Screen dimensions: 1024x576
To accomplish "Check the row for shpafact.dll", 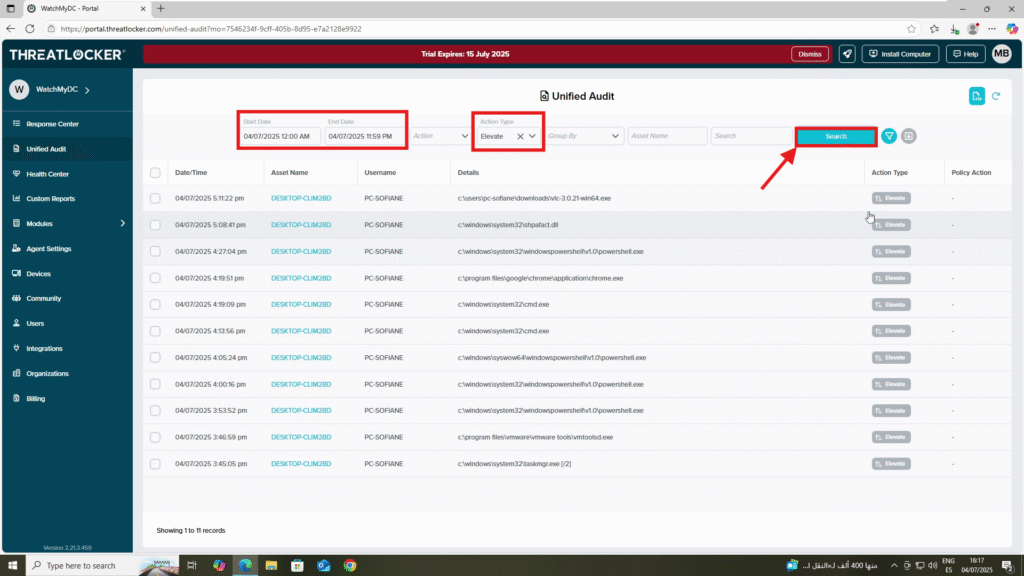I will click(x=155, y=225).
